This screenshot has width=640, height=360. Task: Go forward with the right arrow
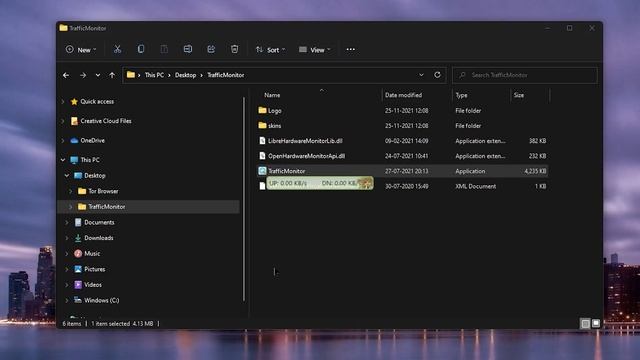click(83, 75)
